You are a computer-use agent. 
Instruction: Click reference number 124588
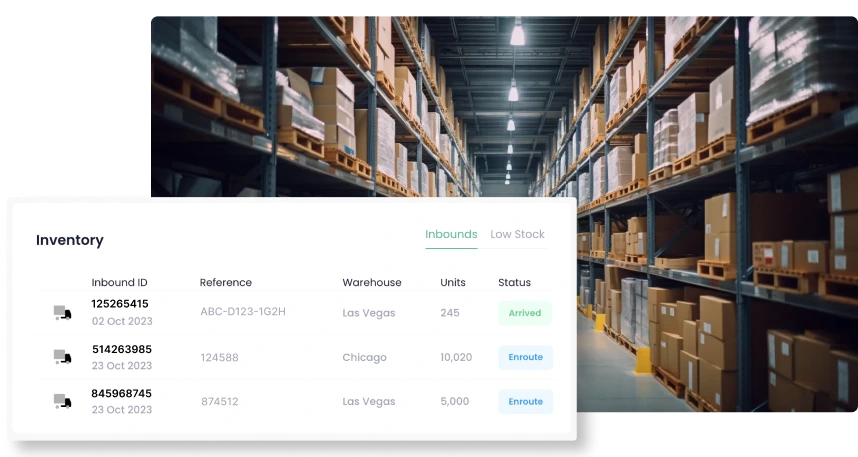click(219, 357)
